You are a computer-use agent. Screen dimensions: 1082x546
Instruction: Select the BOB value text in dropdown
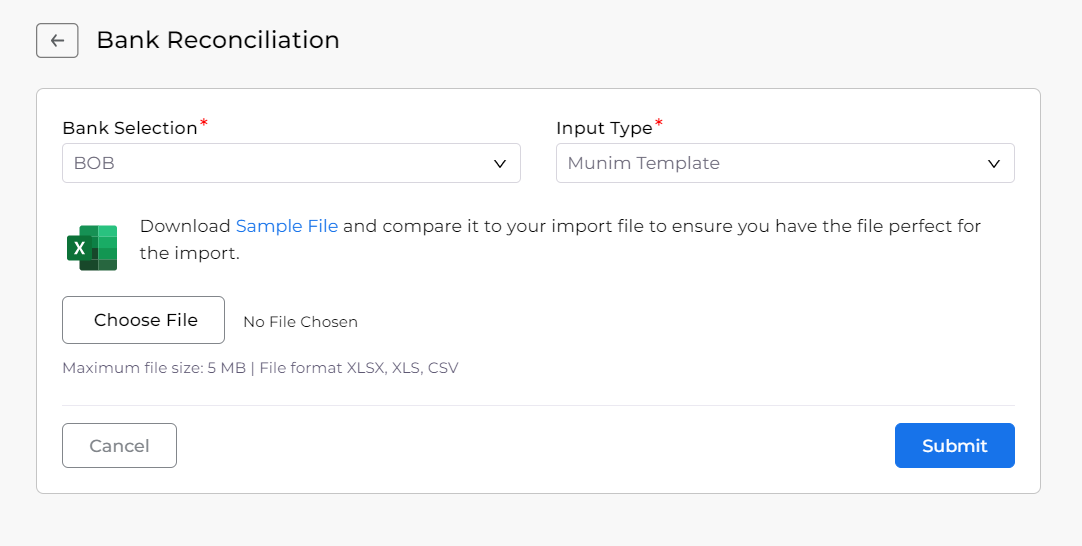(94, 164)
